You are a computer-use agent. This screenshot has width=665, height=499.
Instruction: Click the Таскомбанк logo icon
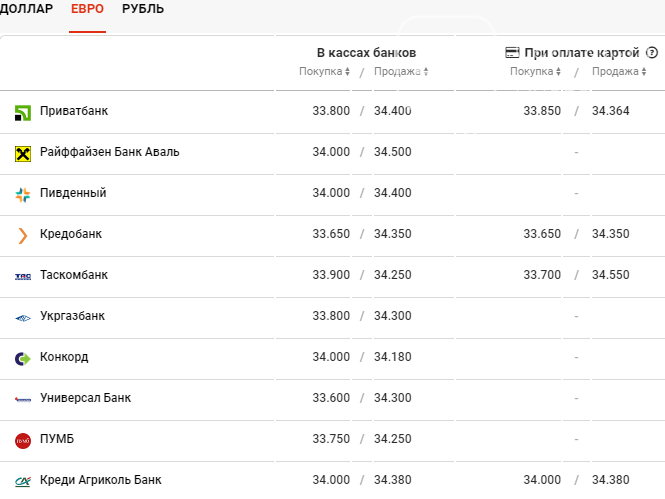(23, 277)
